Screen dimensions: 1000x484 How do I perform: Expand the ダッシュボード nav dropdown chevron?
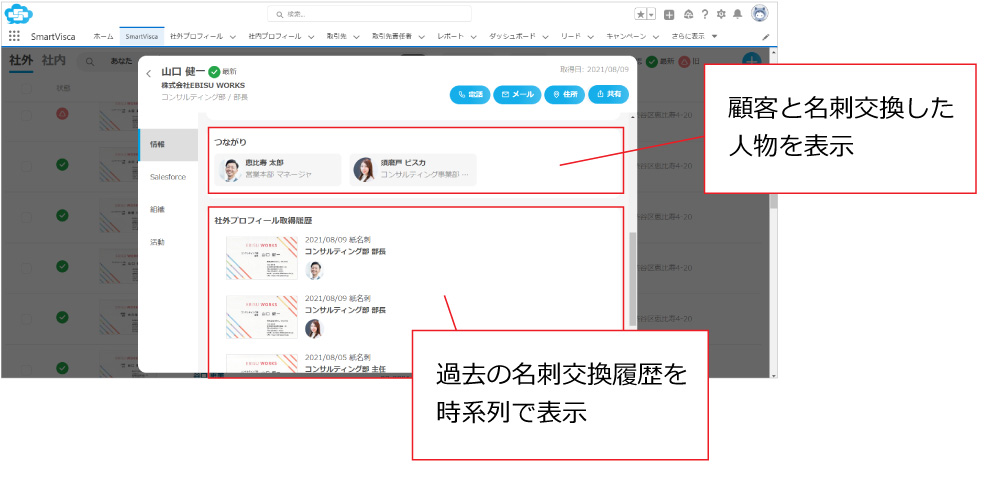(x=545, y=37)
